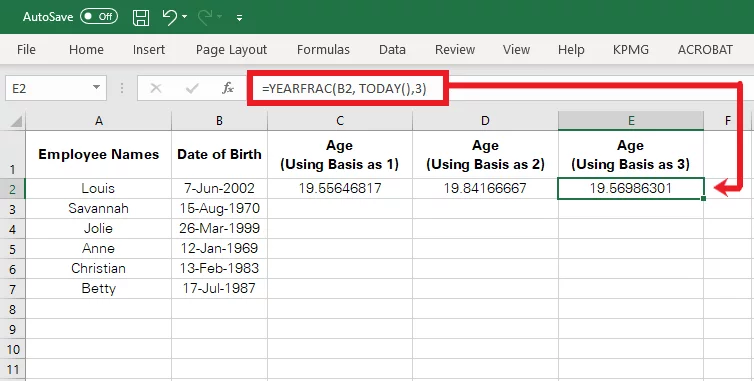Click the Save floppy disk icon
This screenshot has height=381, width=754.
[x=140, y=17]
